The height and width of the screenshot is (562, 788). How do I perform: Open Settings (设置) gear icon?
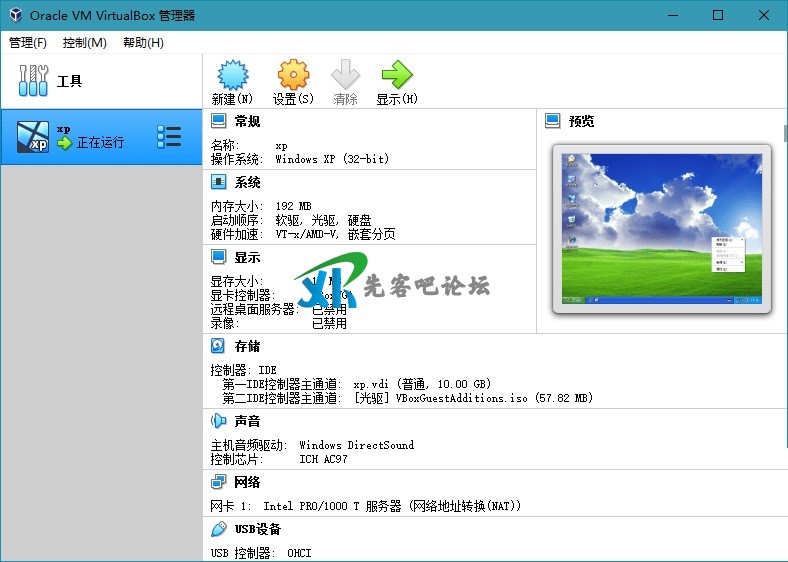(293, 75)
